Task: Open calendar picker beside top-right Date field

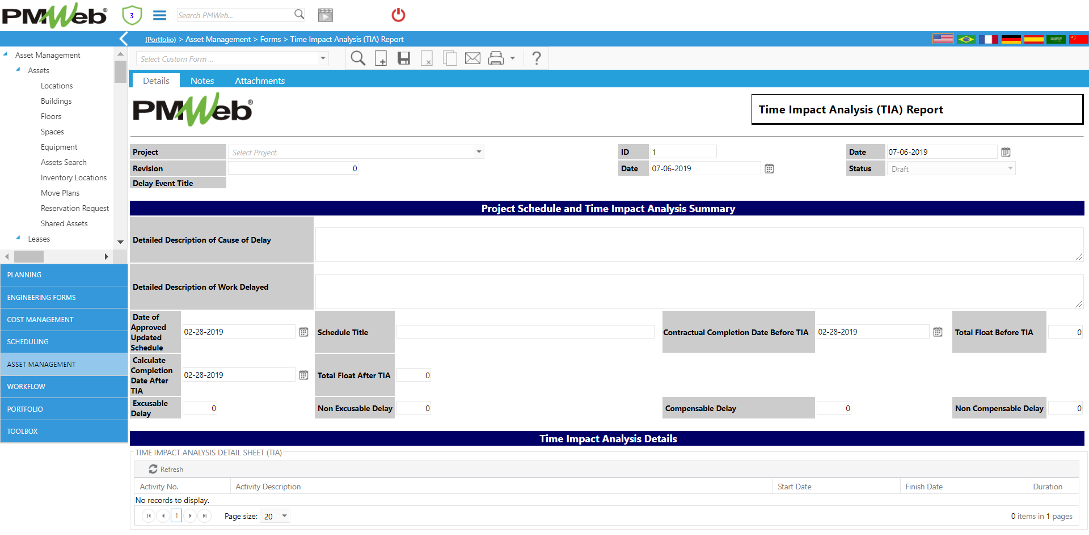Action: point(1006,151)
